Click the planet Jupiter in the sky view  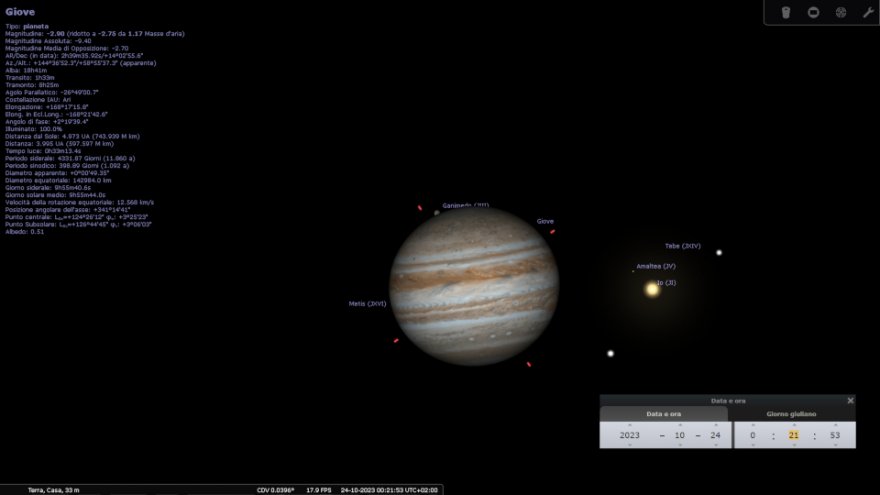(x=459, y=286)
